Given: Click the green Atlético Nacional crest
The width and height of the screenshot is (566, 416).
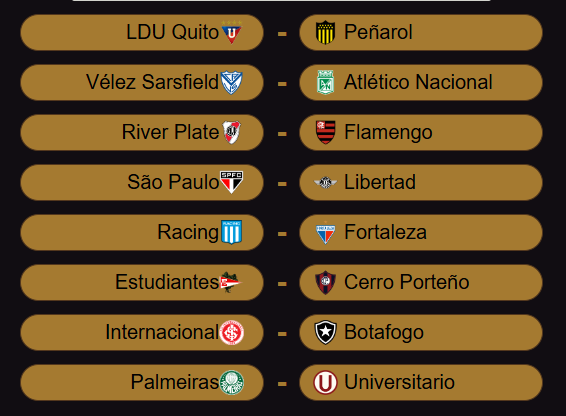Looking at the screenshot, I should [x=325, y=82].
